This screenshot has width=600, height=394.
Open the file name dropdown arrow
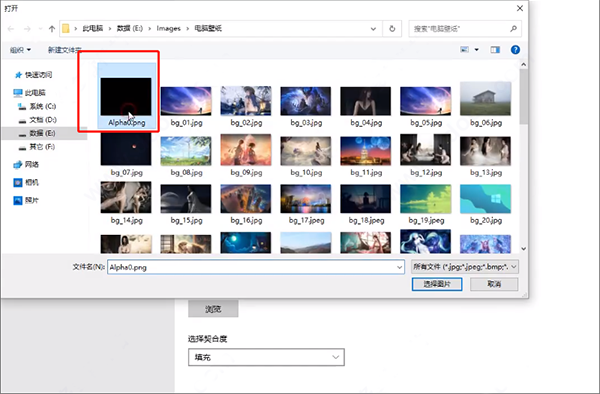point(399,267)
